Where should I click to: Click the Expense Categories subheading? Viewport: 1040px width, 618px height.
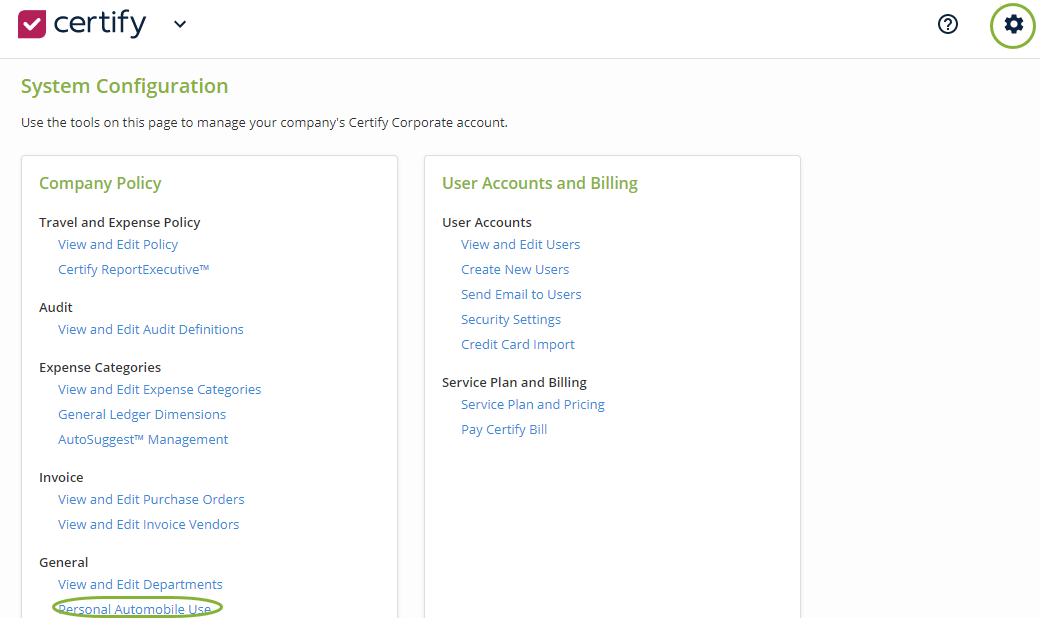point(100,367)
